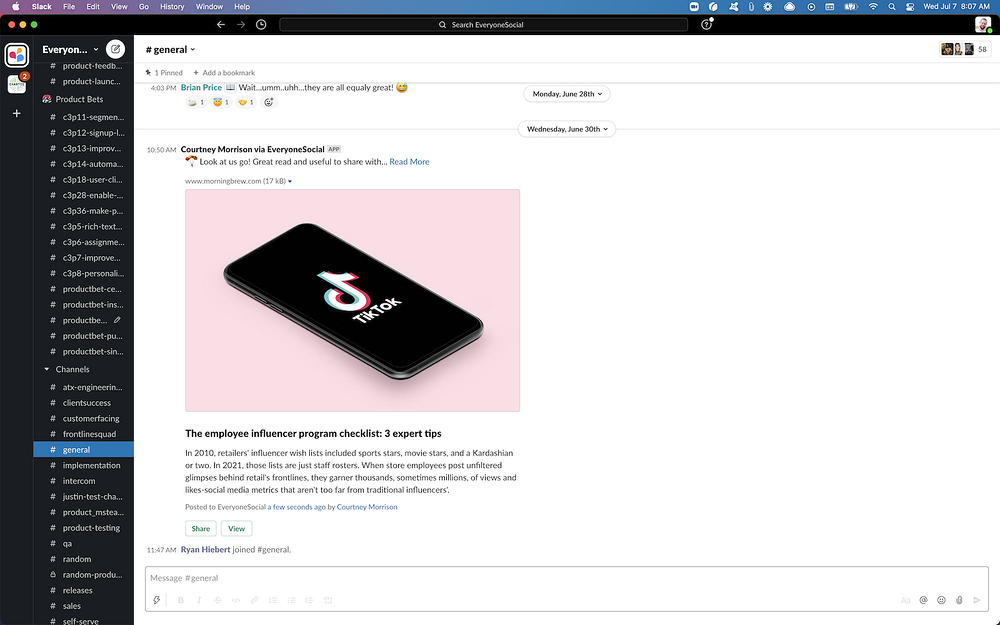Image resolution: width=1000 pixels, height=625 pixels.
Task: Open Brian Price's profile name
Action: click(201, 87)
